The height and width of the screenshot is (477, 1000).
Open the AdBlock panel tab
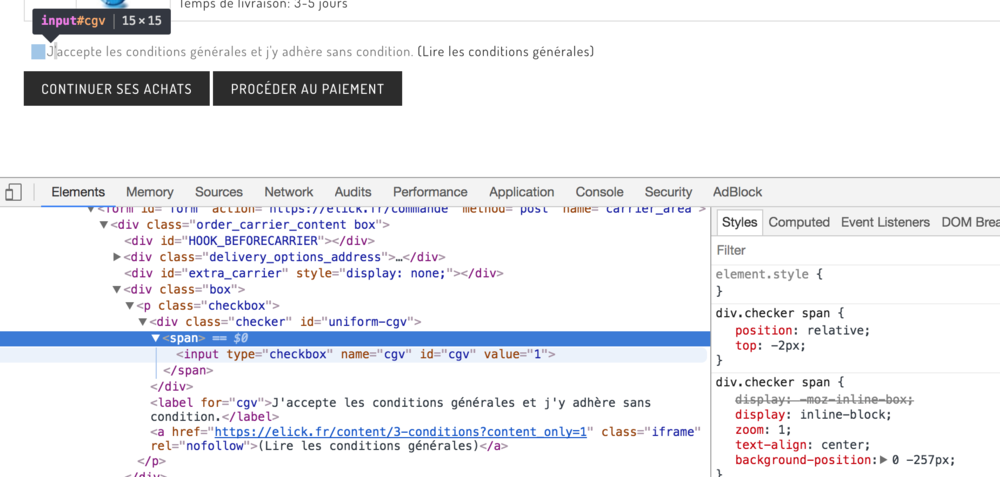(x=737, y=192)
